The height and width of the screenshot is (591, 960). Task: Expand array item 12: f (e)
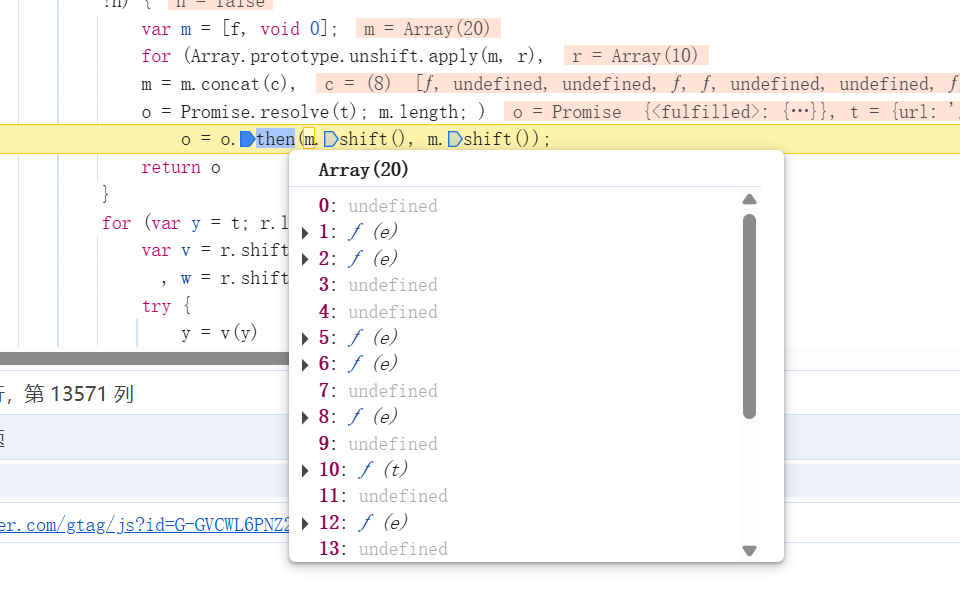point(306,523)
